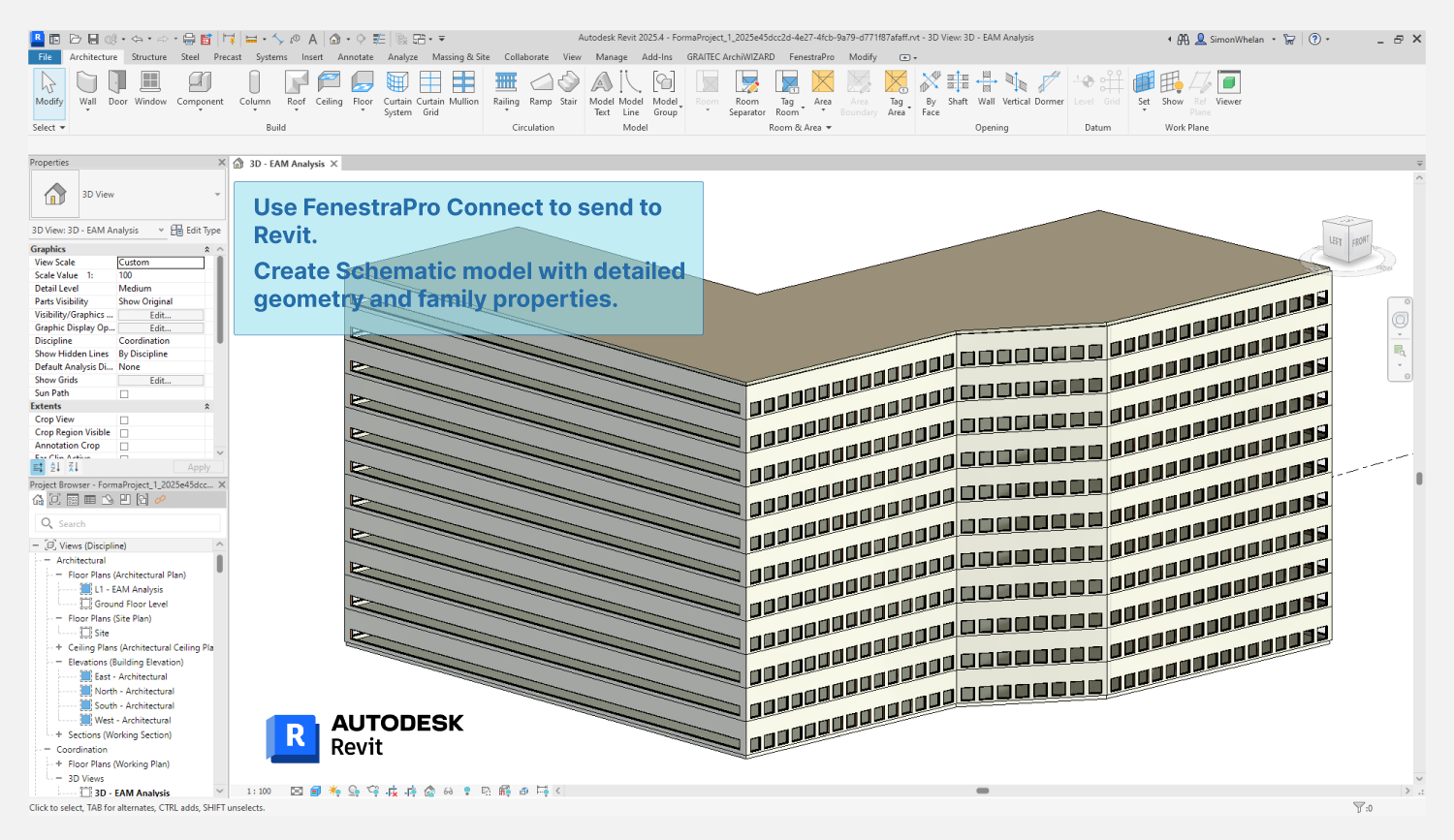
Task: Select the Floor tool
Action: [363, 89]
